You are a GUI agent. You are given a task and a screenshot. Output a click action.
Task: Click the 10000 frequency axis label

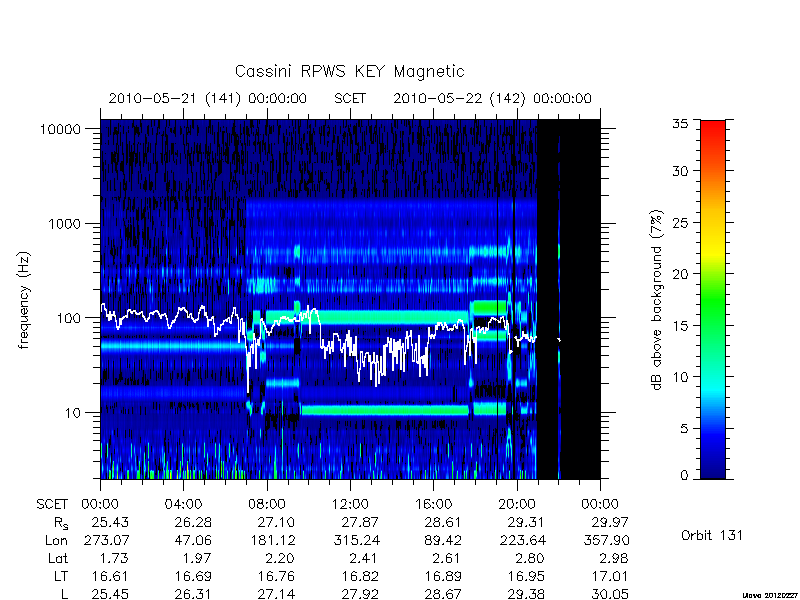60,129
